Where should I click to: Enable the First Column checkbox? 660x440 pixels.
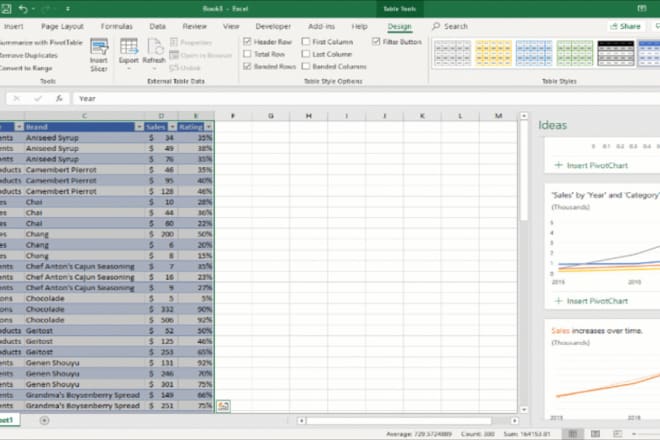306,42
